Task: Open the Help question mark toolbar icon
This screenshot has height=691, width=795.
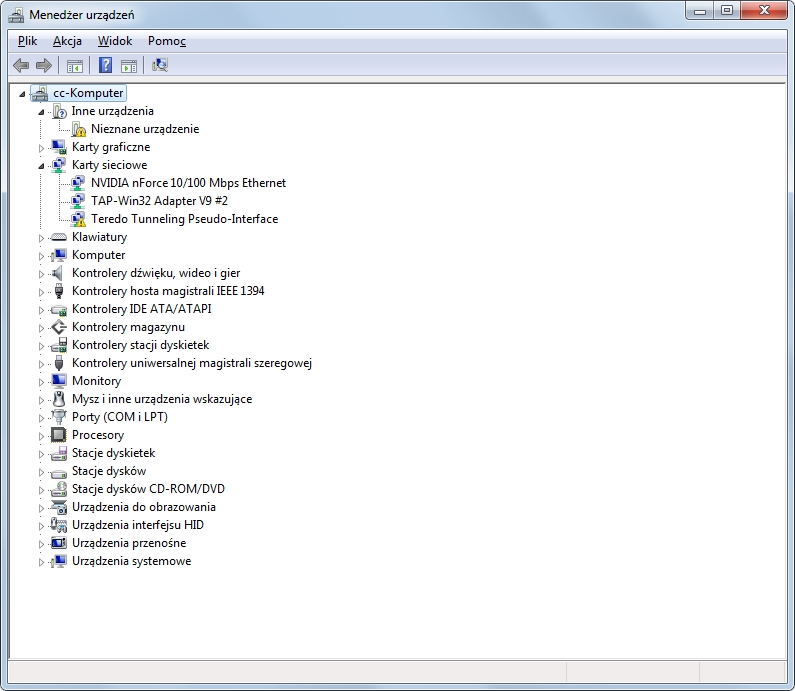Action: click(105, 65)
